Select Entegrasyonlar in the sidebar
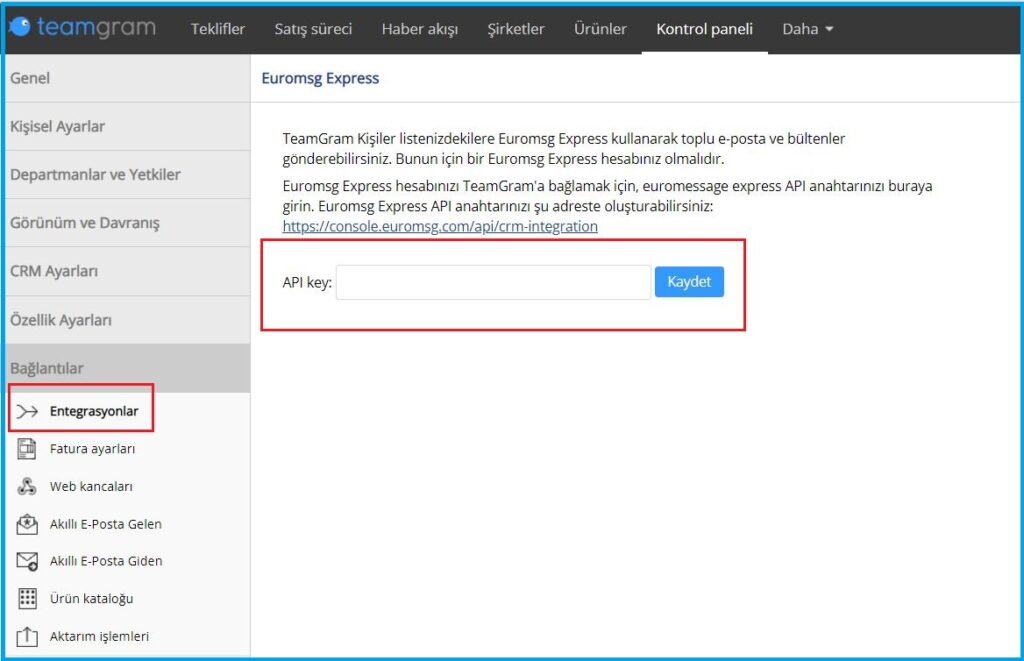The width and height of the screenshot is (1024, 661). coord(93,411)
